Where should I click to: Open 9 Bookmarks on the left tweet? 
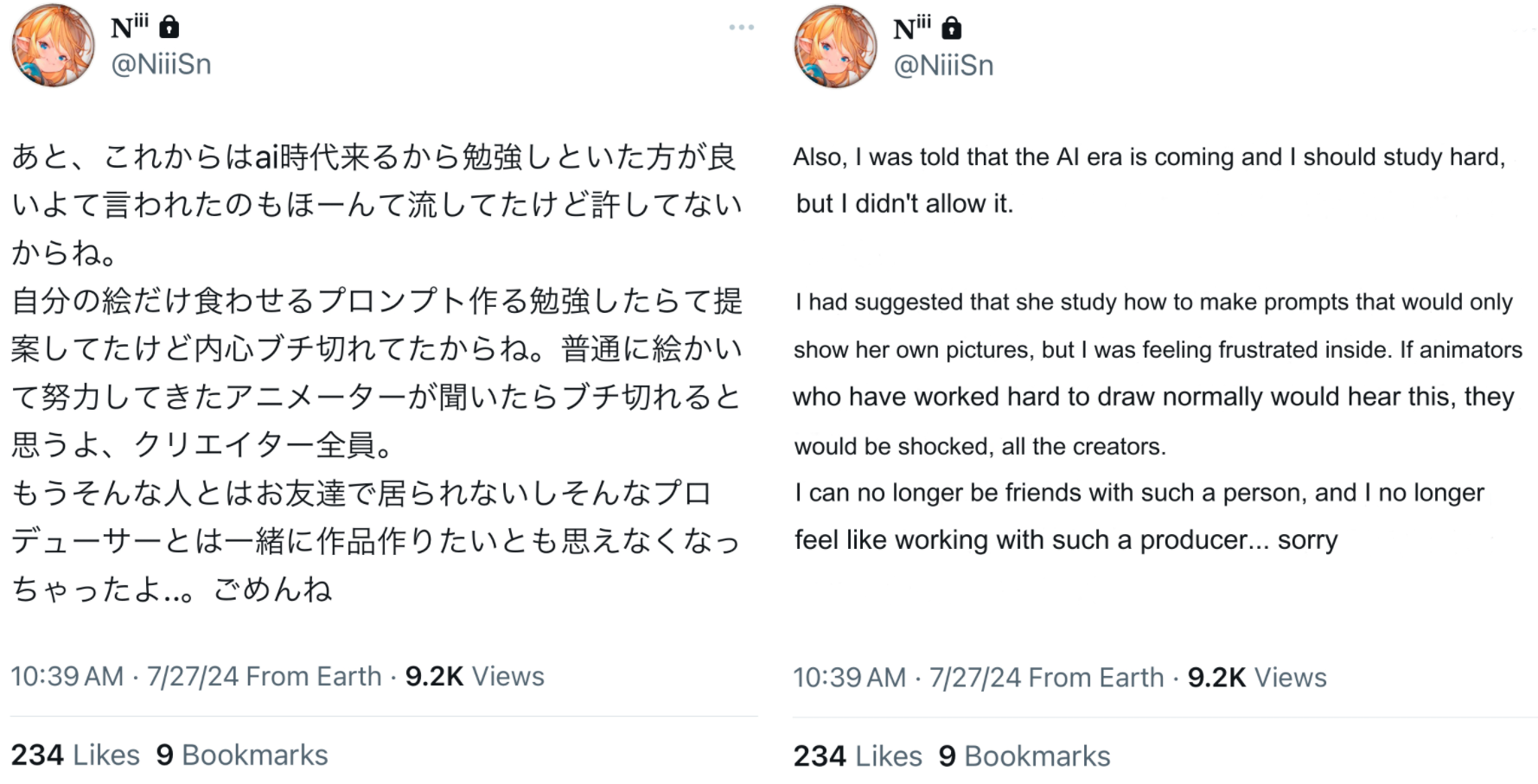(242, 755)
